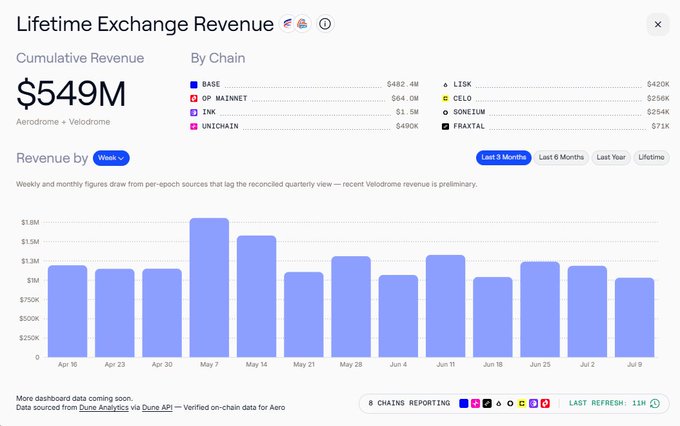The width and height of the screenshot is (680, 426).
Task: Click the May 7 x-axis date label
Action: pyautogui.click(x=209, y=364)
